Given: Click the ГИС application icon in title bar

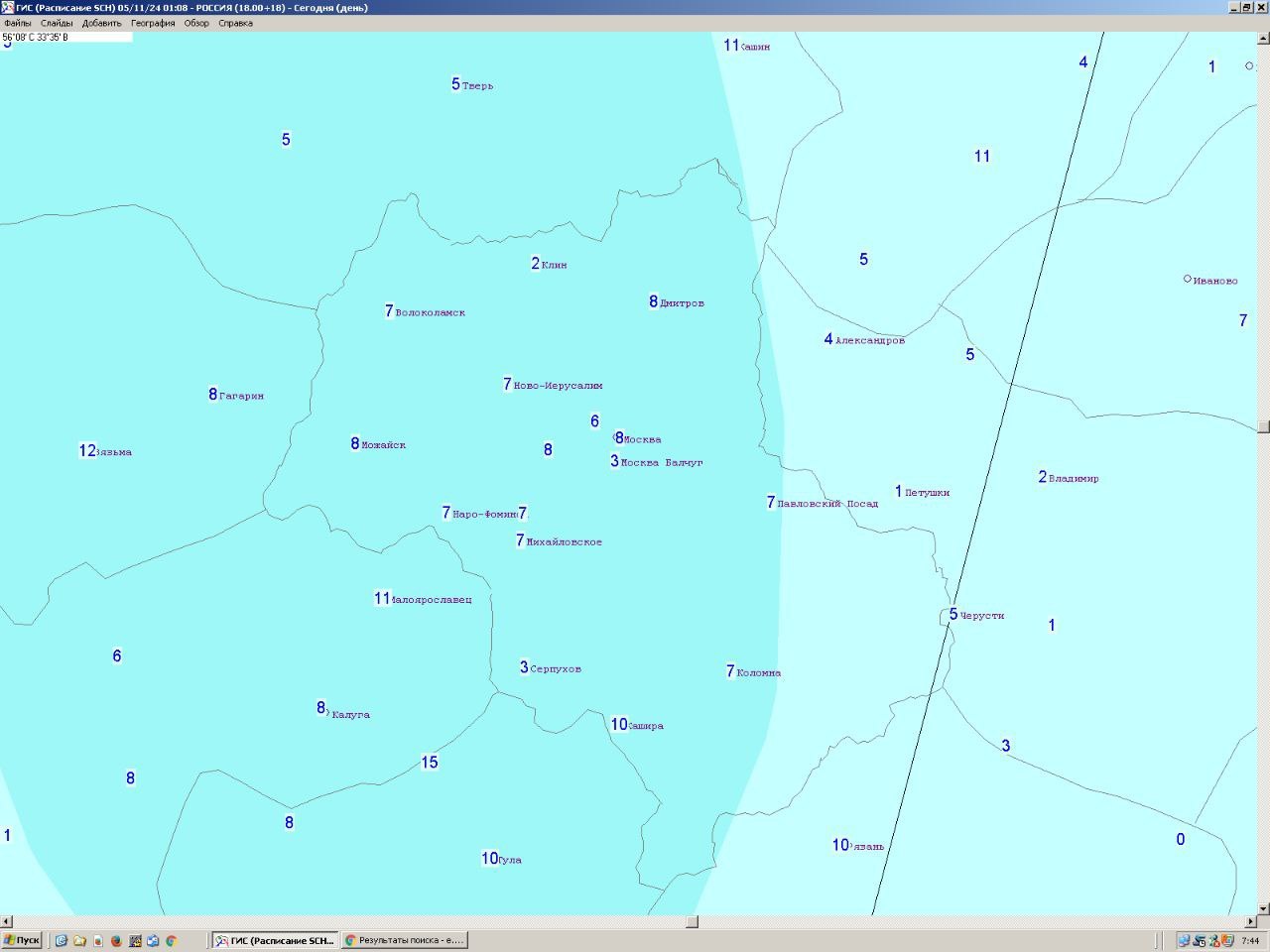Looking at the screenshot, I should [8, 7].
